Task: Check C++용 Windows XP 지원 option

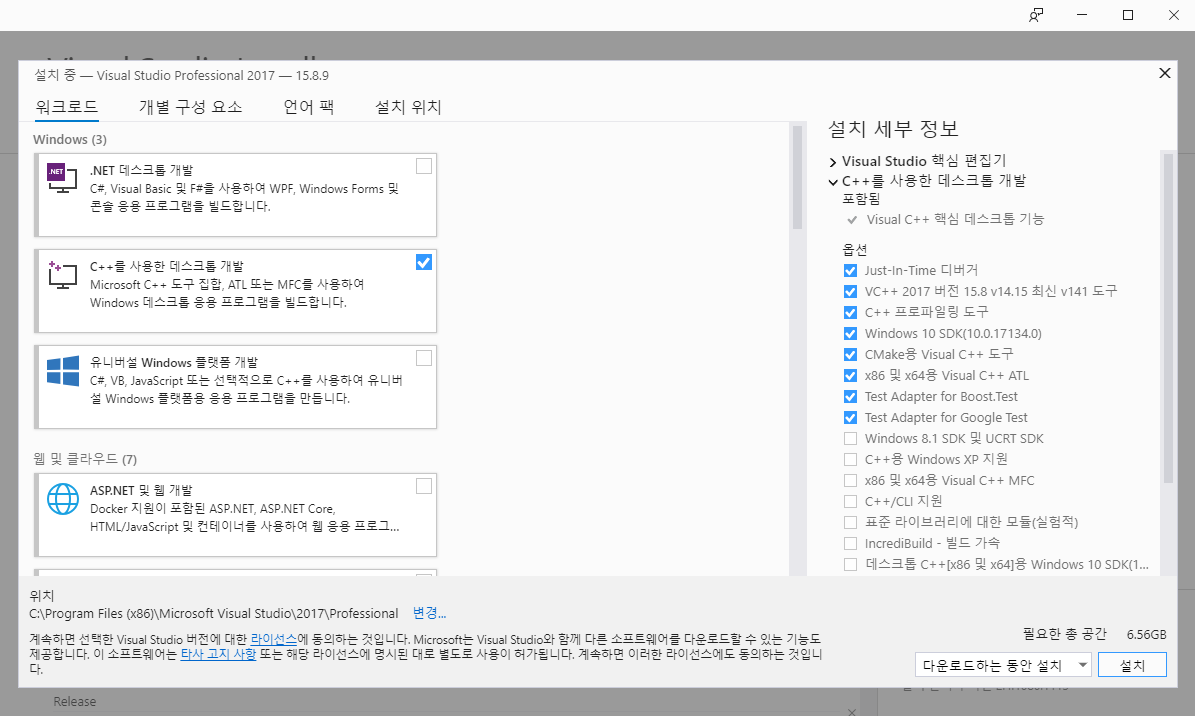Action: [x=851, y=459]
